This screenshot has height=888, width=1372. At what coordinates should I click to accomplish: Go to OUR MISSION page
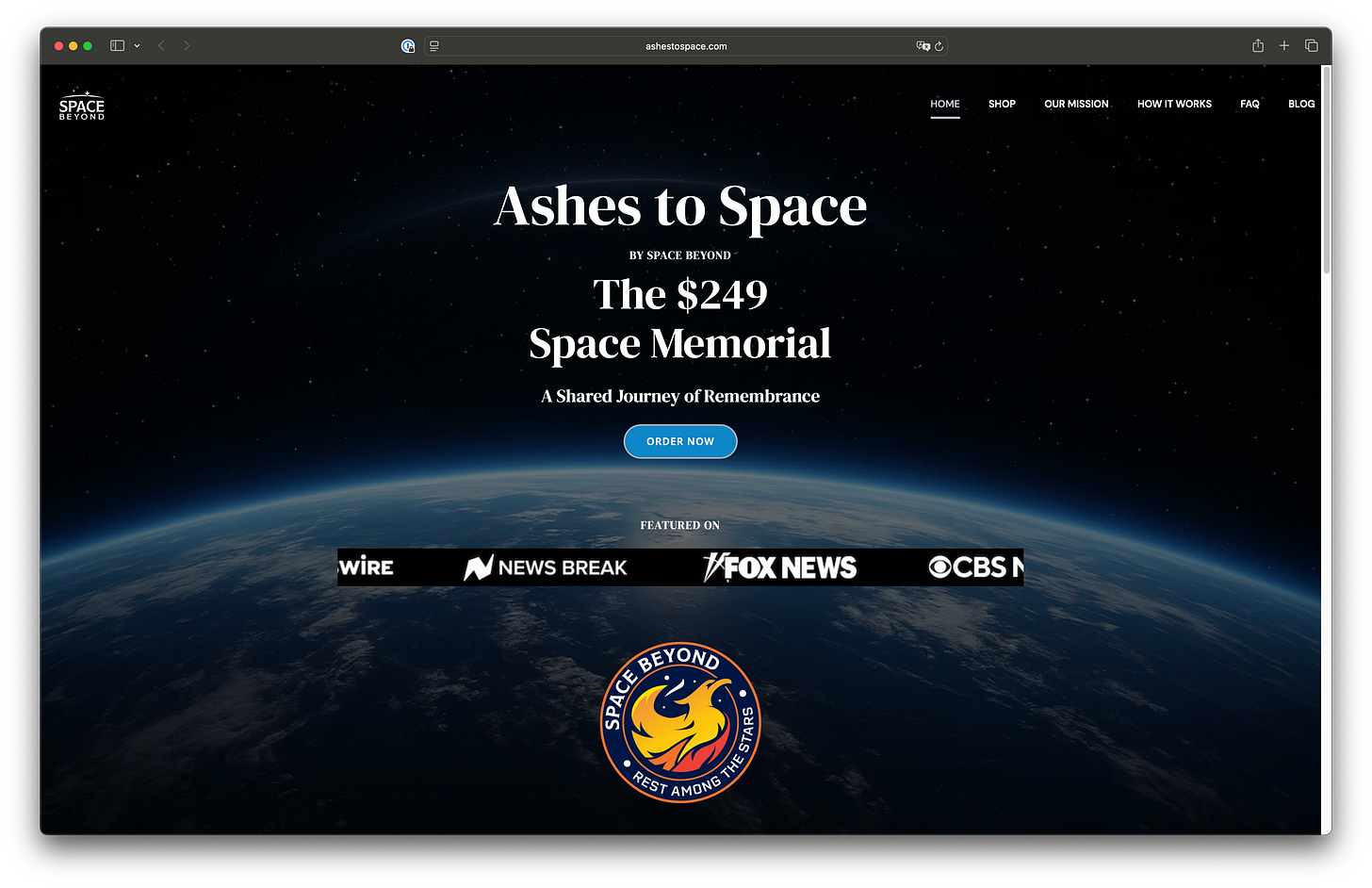pyautogui.click(x=1076, y=104)
